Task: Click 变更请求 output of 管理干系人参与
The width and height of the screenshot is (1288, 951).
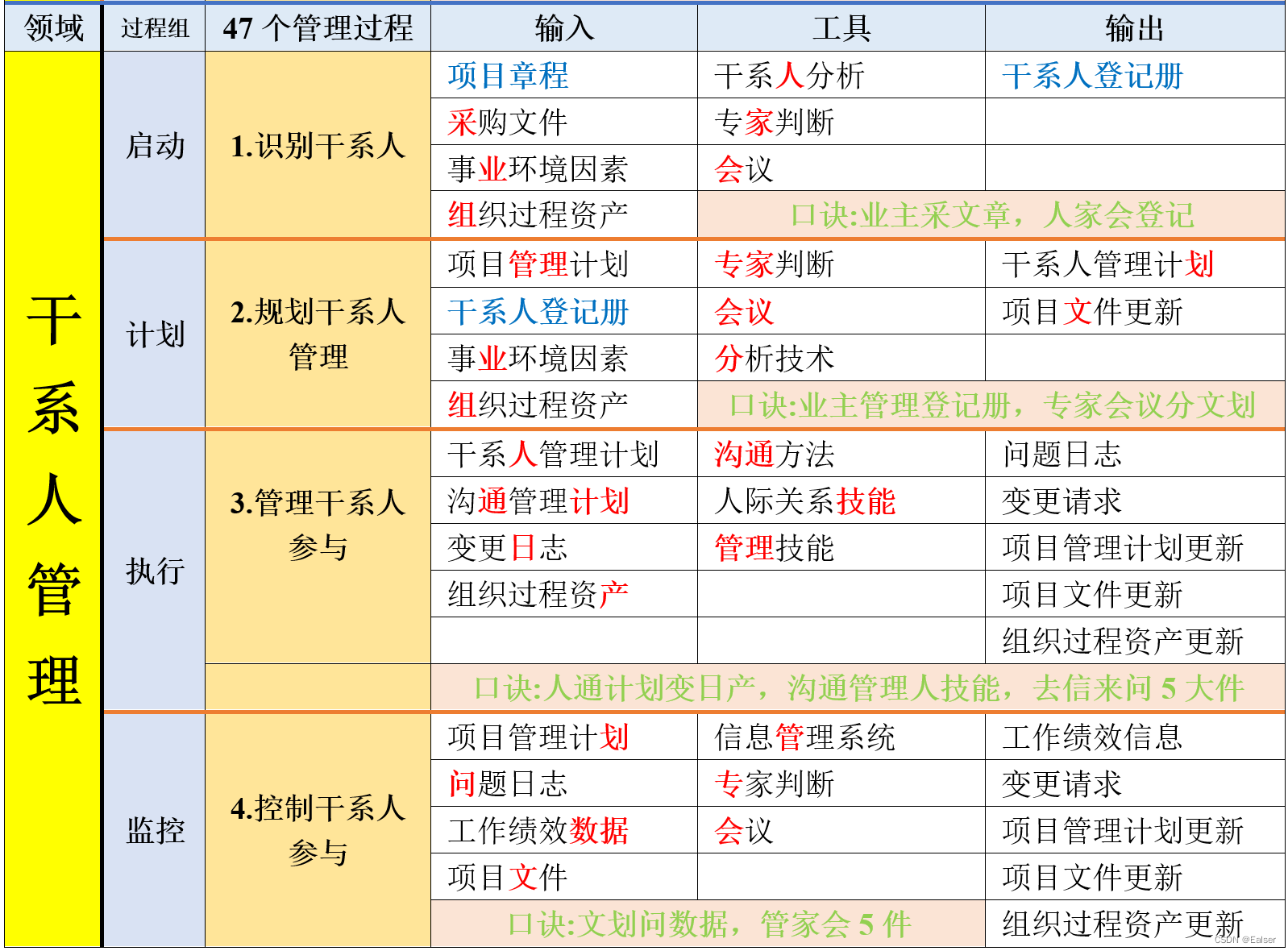Action: click(1135, 500)
